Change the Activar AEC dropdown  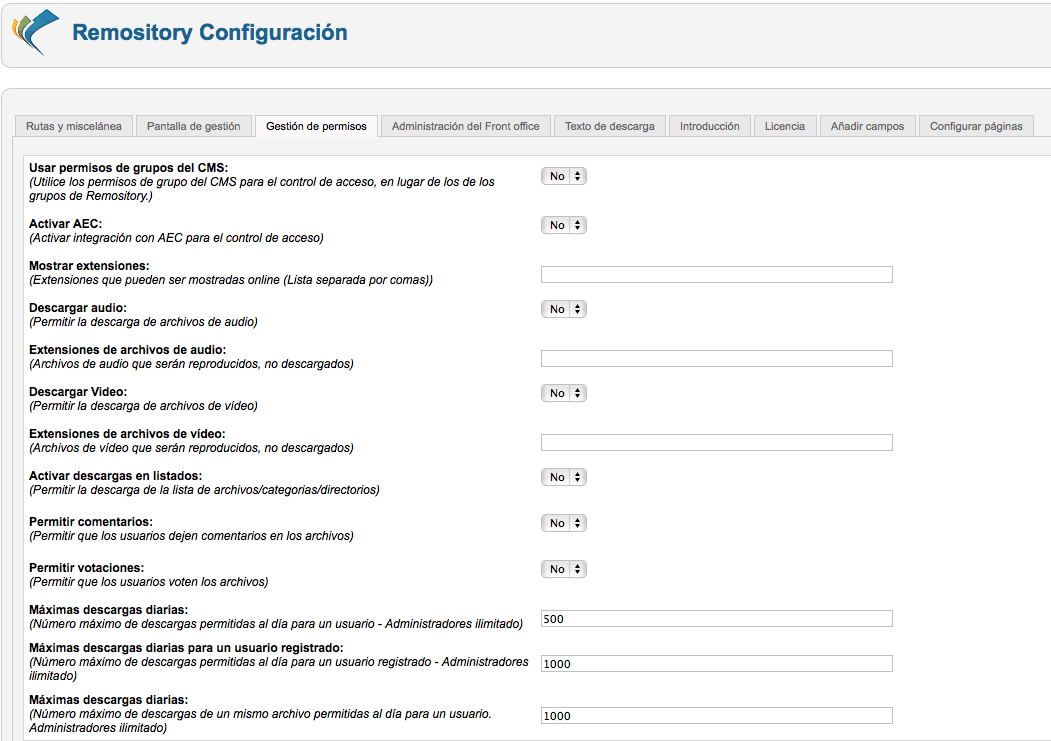coord(564,225)
